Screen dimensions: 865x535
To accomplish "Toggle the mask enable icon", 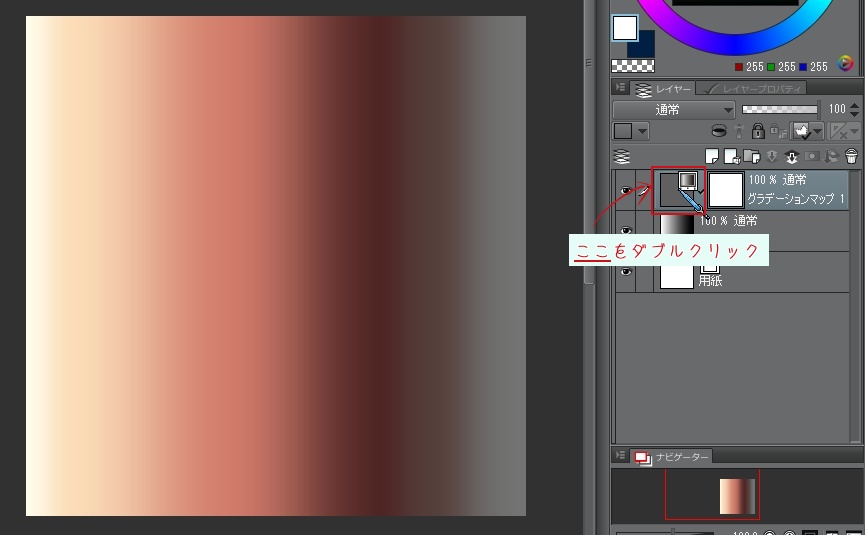I will pyautogui.click(x=801, y=131).
